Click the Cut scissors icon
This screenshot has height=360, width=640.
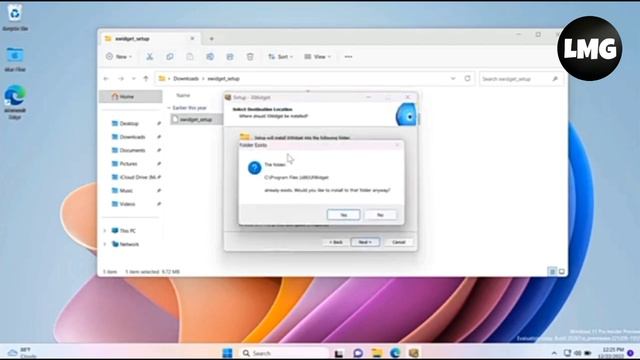150,57
